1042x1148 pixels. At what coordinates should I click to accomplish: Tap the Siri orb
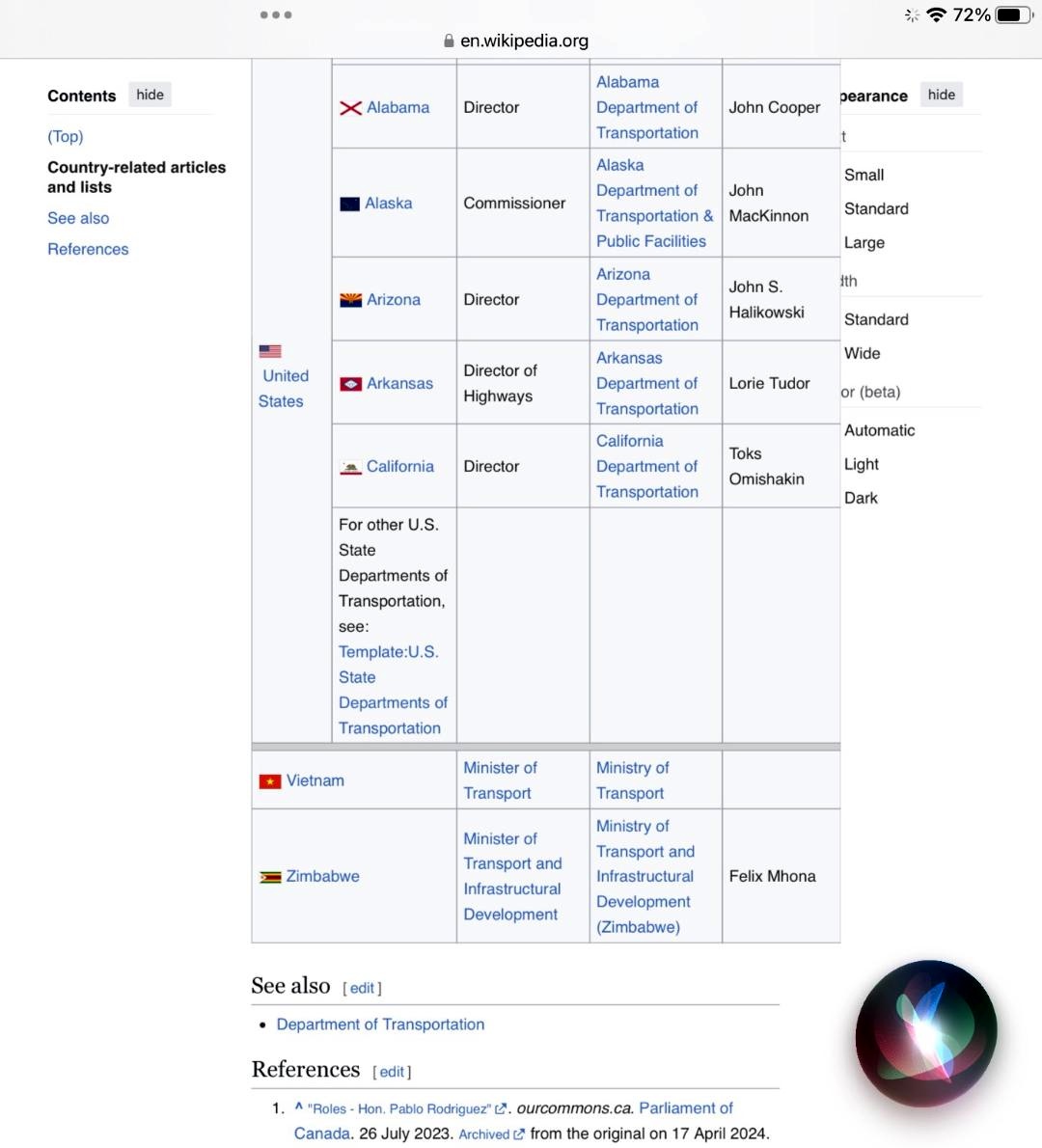tap(926, 1033)
